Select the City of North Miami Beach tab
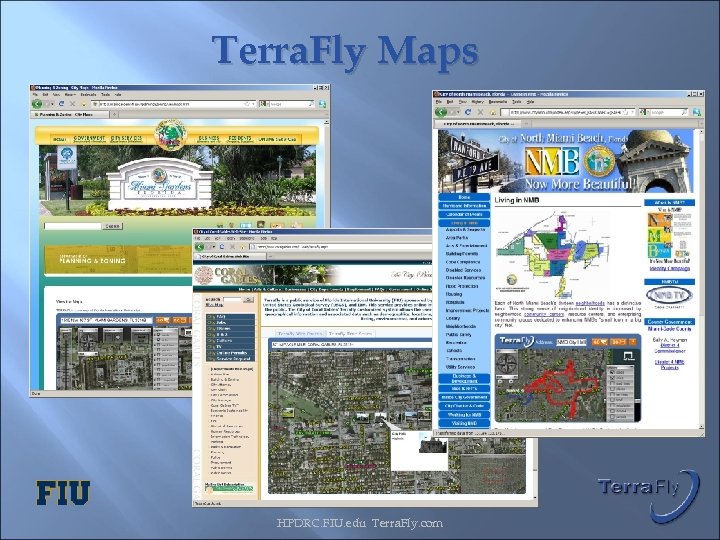Image resolution: width=720 pixels, height=540 pixels. [478, 124]
